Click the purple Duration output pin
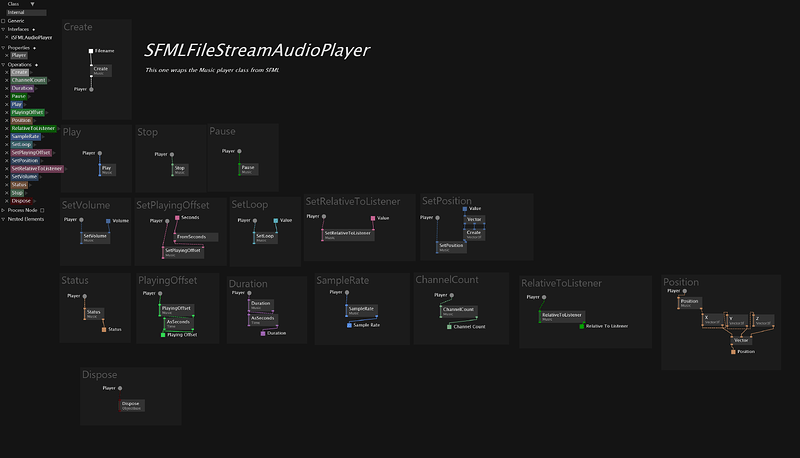 click(x=263, y=334)
